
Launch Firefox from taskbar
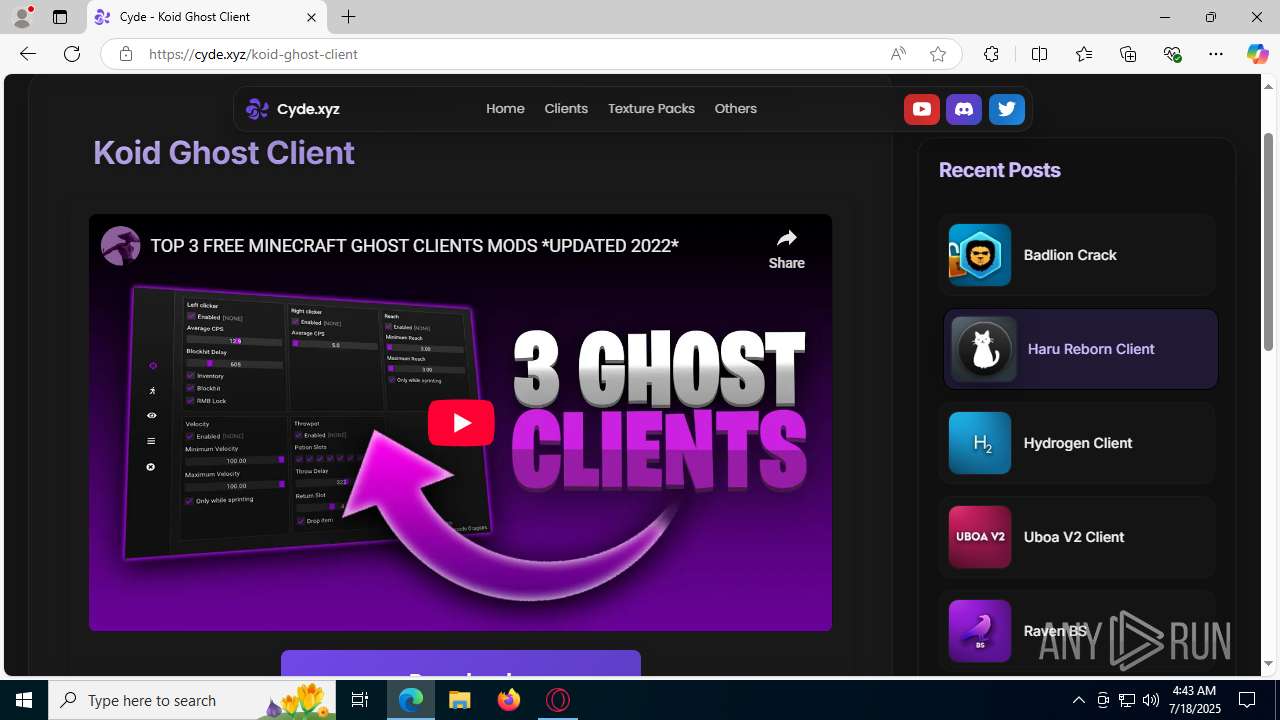click(509, 700)
